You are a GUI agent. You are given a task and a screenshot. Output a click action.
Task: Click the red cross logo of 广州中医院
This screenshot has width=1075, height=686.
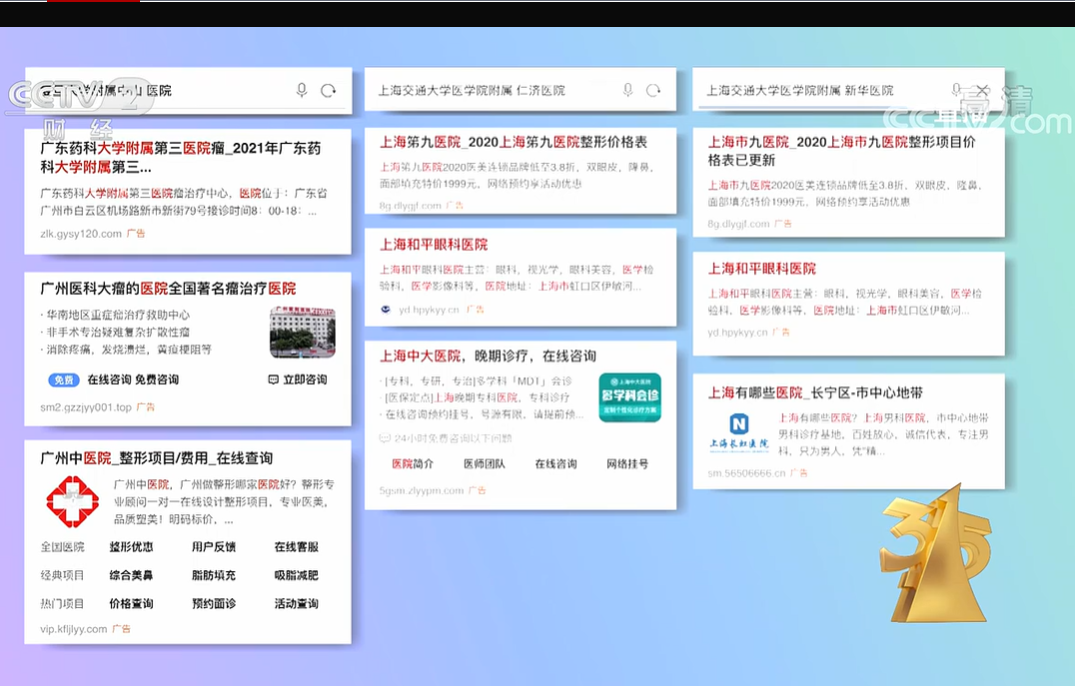point(72,502)
